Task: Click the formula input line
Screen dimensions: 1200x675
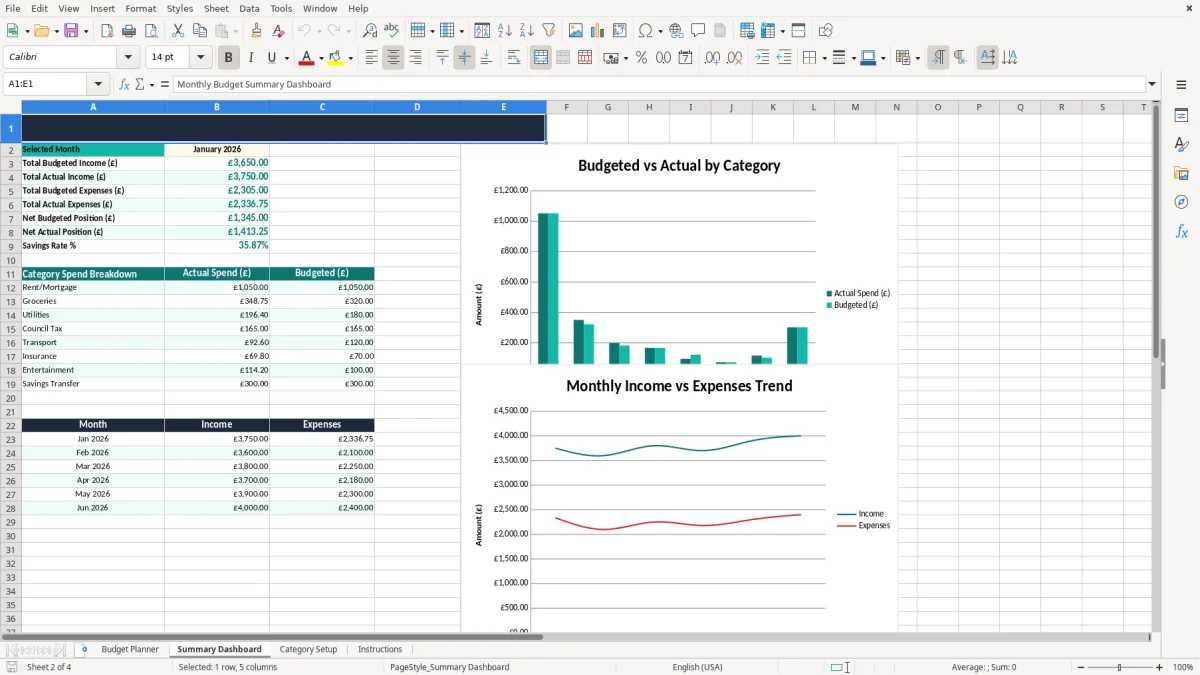Action: tap(658, 84)
